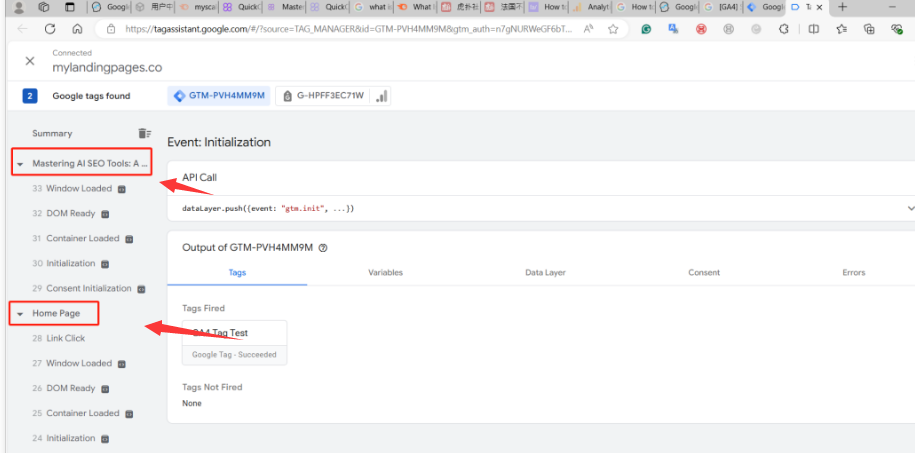Select the GTM-PVH4MM9M container chip
Image resolution: width=915 pixels, height=453 pixels.
219,96
